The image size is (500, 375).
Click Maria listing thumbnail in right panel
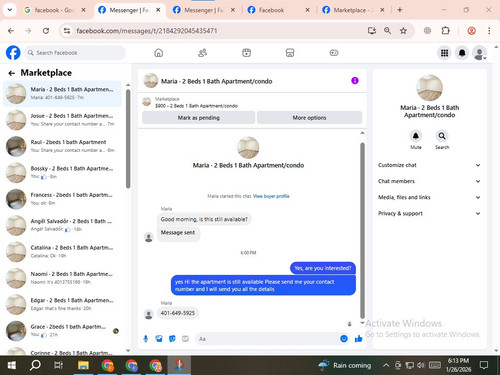429,88
